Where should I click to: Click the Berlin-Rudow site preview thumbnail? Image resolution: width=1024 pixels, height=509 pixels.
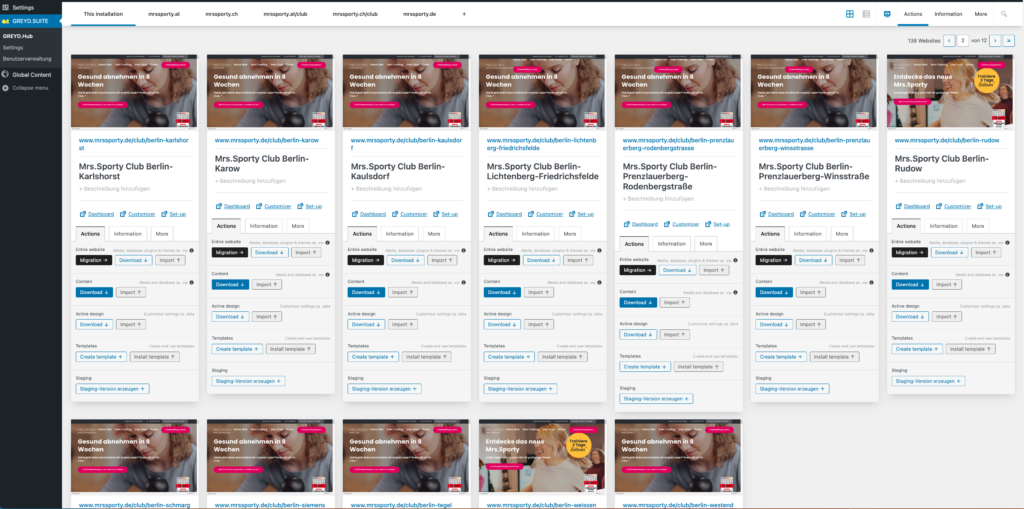click(x=950, y=91)
